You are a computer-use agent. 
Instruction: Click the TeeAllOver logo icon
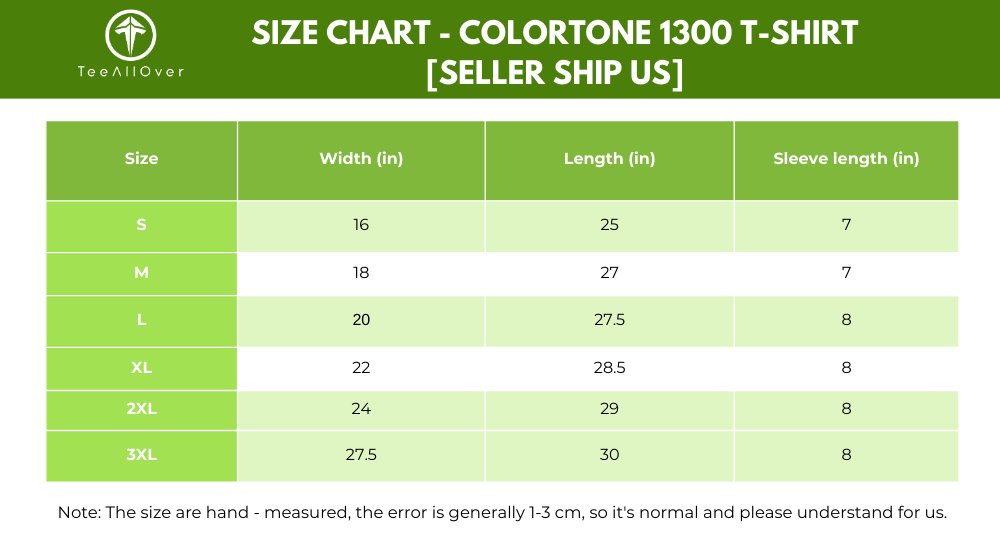click(131, 34)
